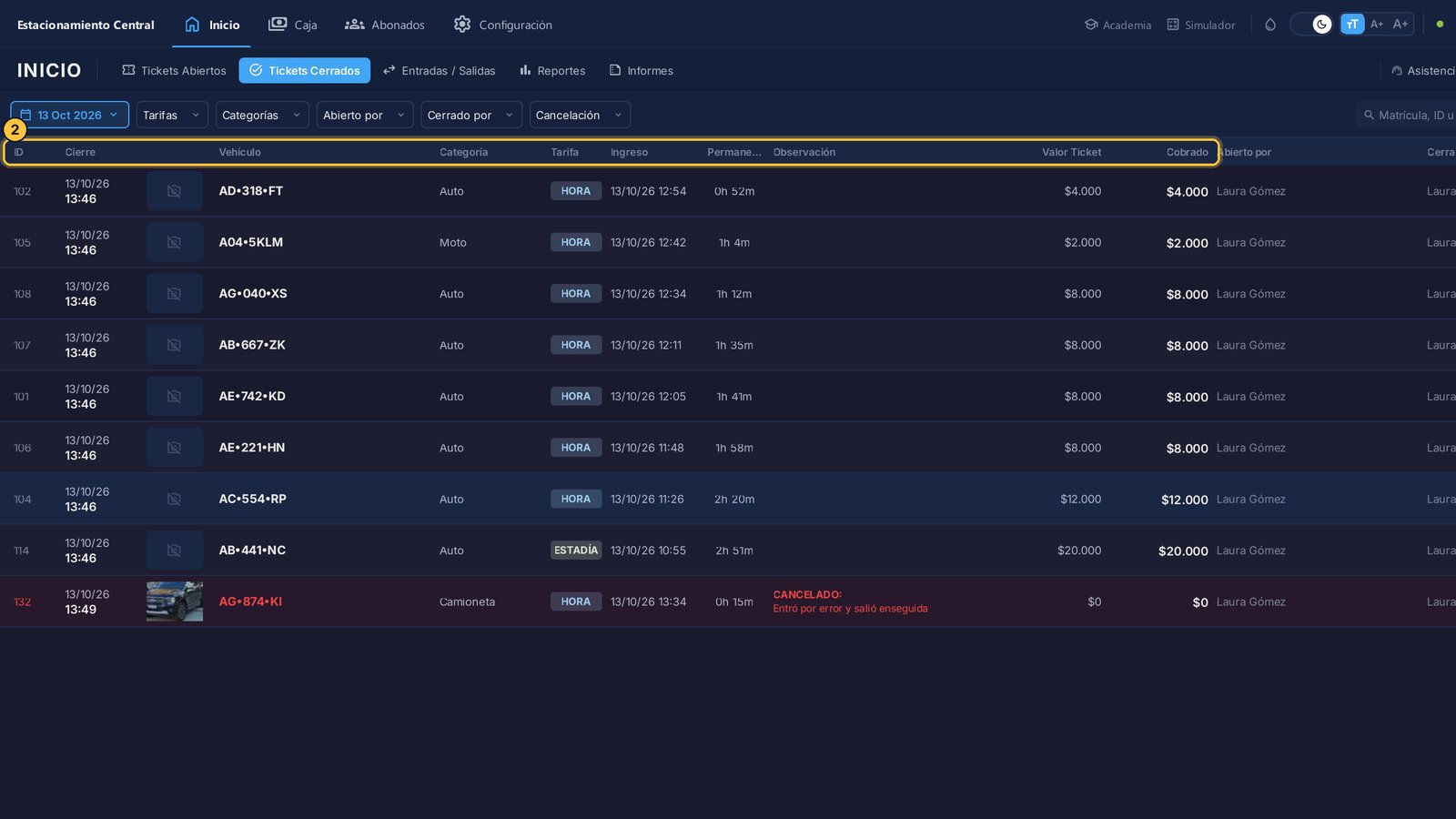Select the largest A+ text size
The image size is (1456, 819).
1400,25
